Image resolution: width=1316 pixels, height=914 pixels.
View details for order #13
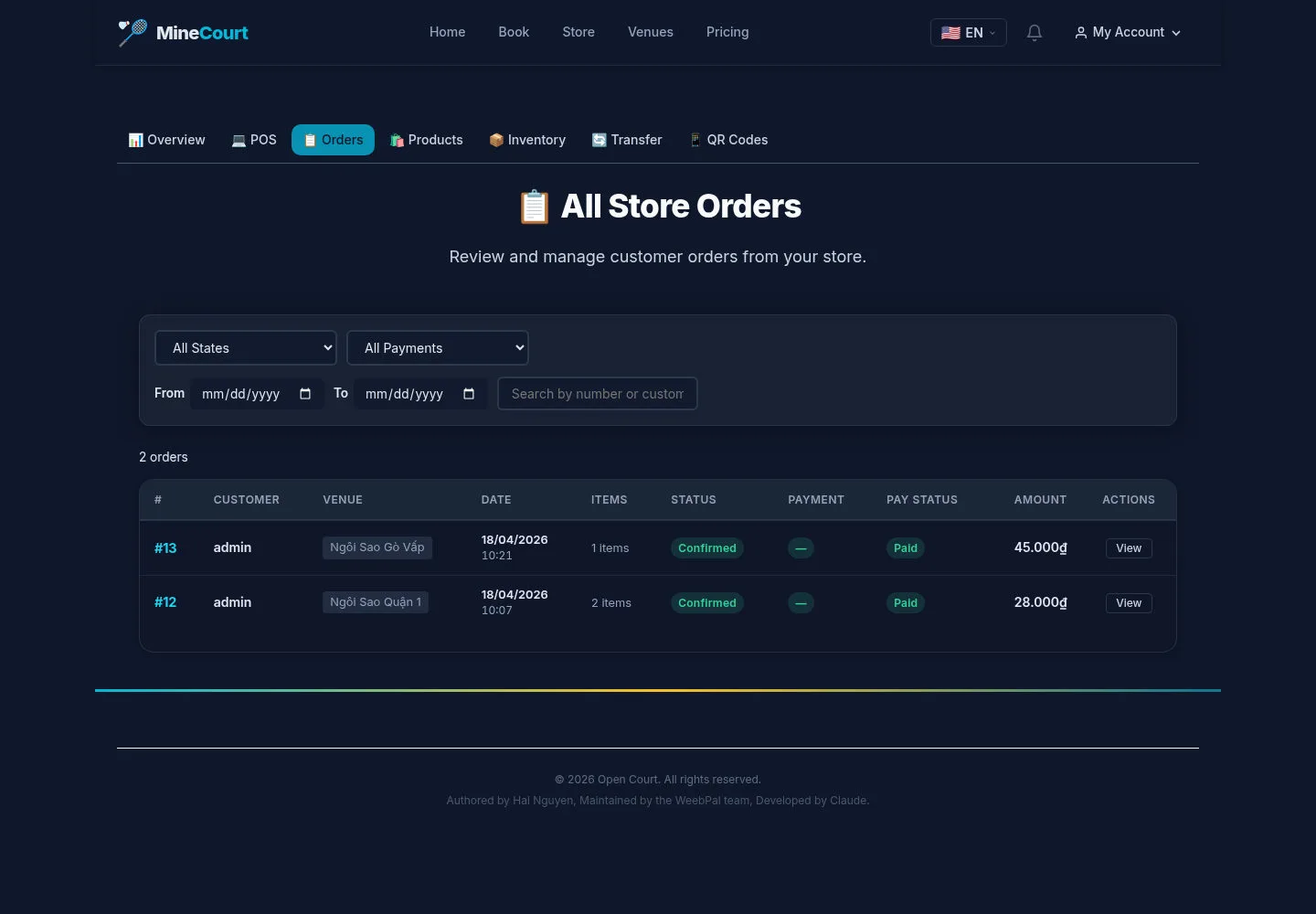point(1129,548)
